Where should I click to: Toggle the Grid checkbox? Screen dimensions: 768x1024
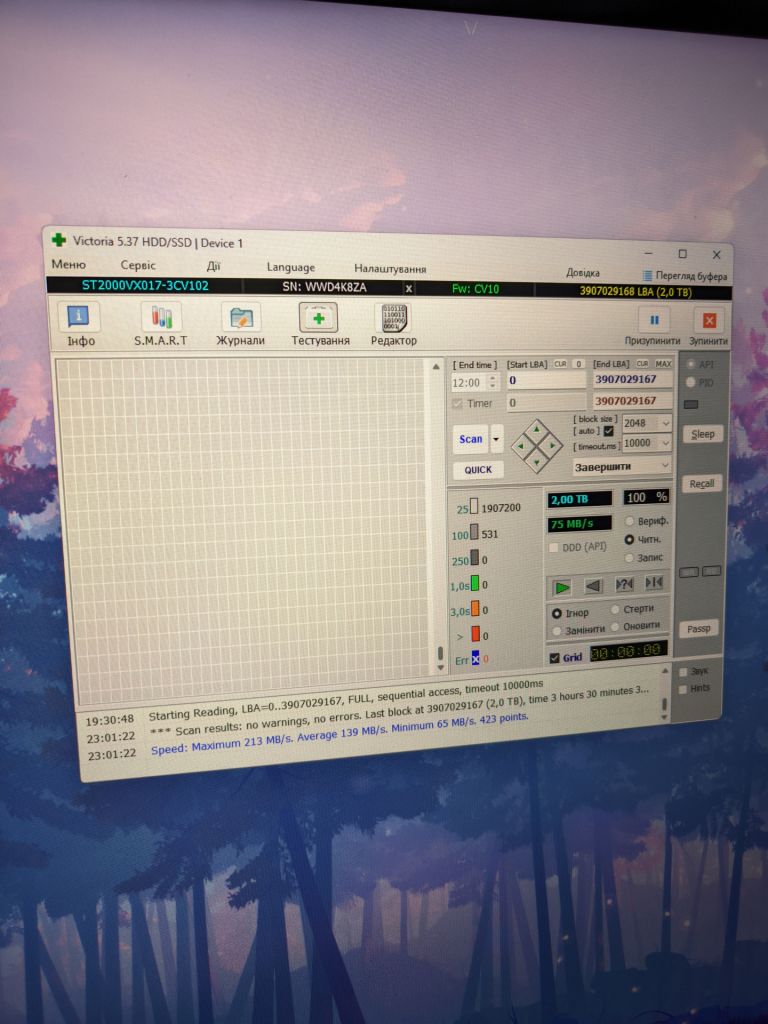(554, 658)
